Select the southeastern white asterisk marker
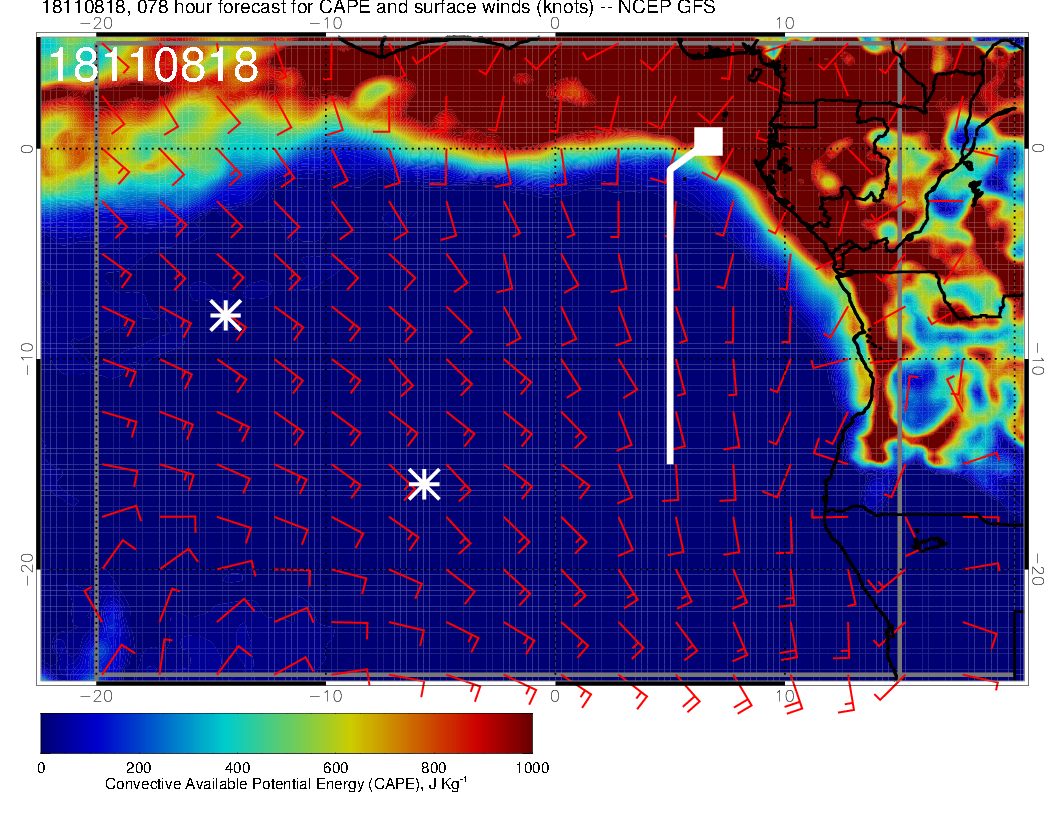Screen dimensions: 1056x816 coord(424,484)
